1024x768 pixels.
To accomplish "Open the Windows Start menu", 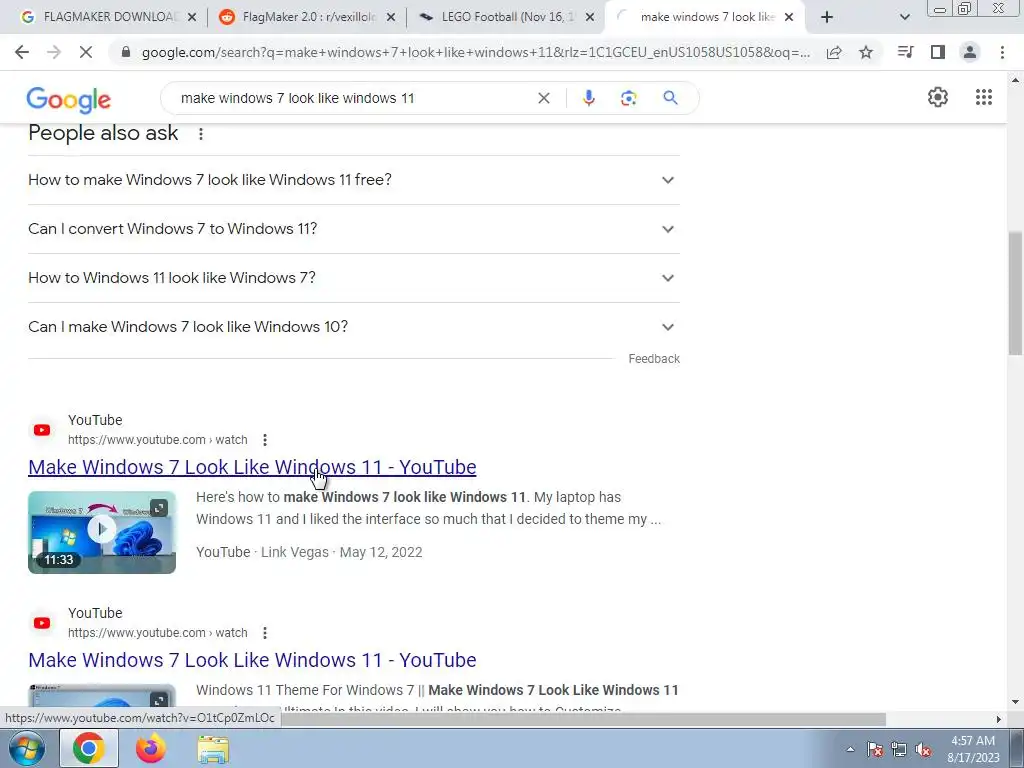I will [26, 748].
